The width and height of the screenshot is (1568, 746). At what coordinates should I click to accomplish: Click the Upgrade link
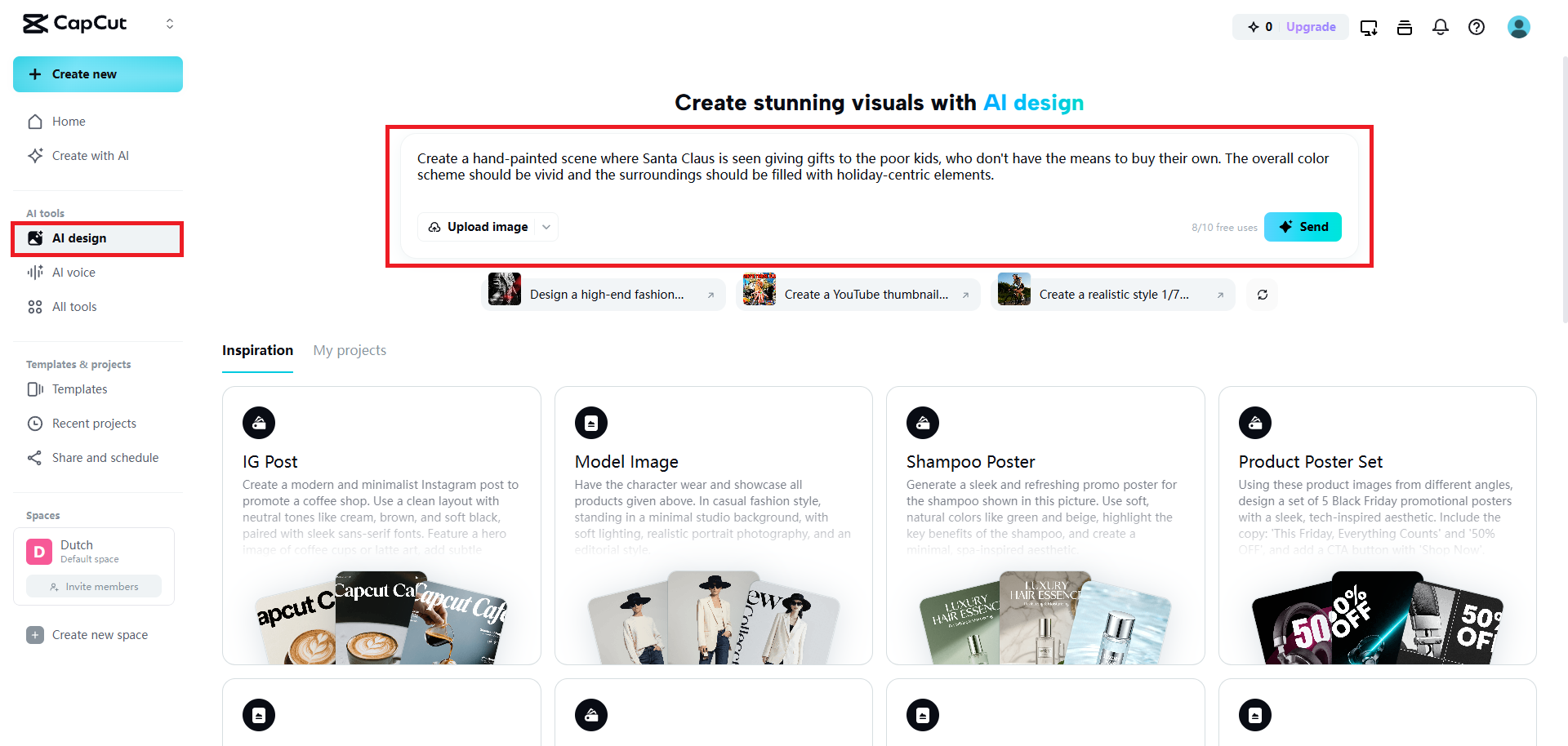(1311, 27)
